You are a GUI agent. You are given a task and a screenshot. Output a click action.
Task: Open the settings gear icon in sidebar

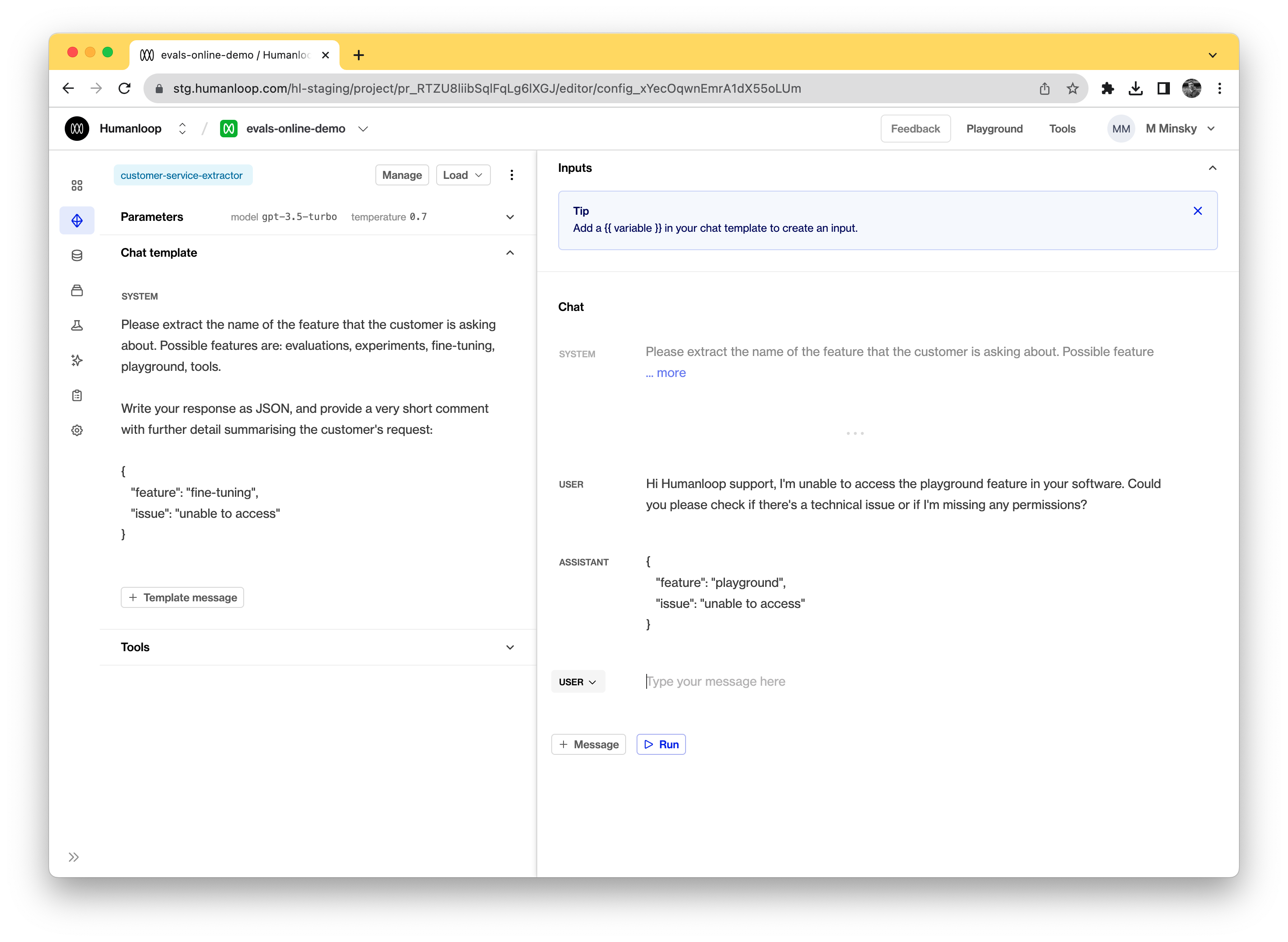pyautogui.click(x=77, y=430)
